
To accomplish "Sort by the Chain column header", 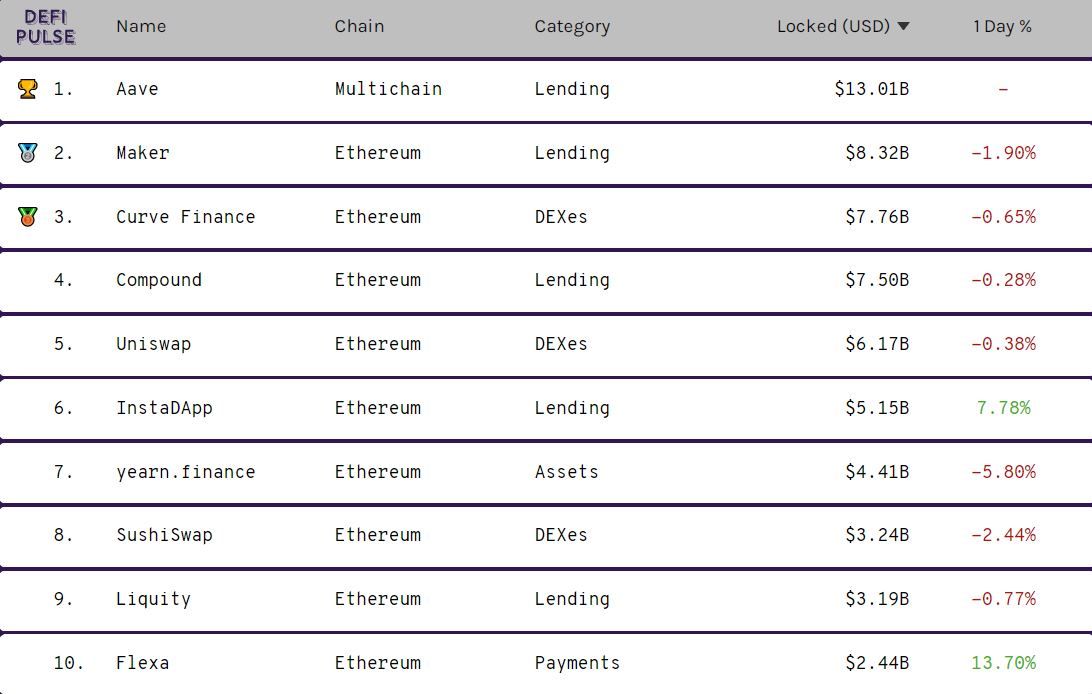I will coord(359,26).
